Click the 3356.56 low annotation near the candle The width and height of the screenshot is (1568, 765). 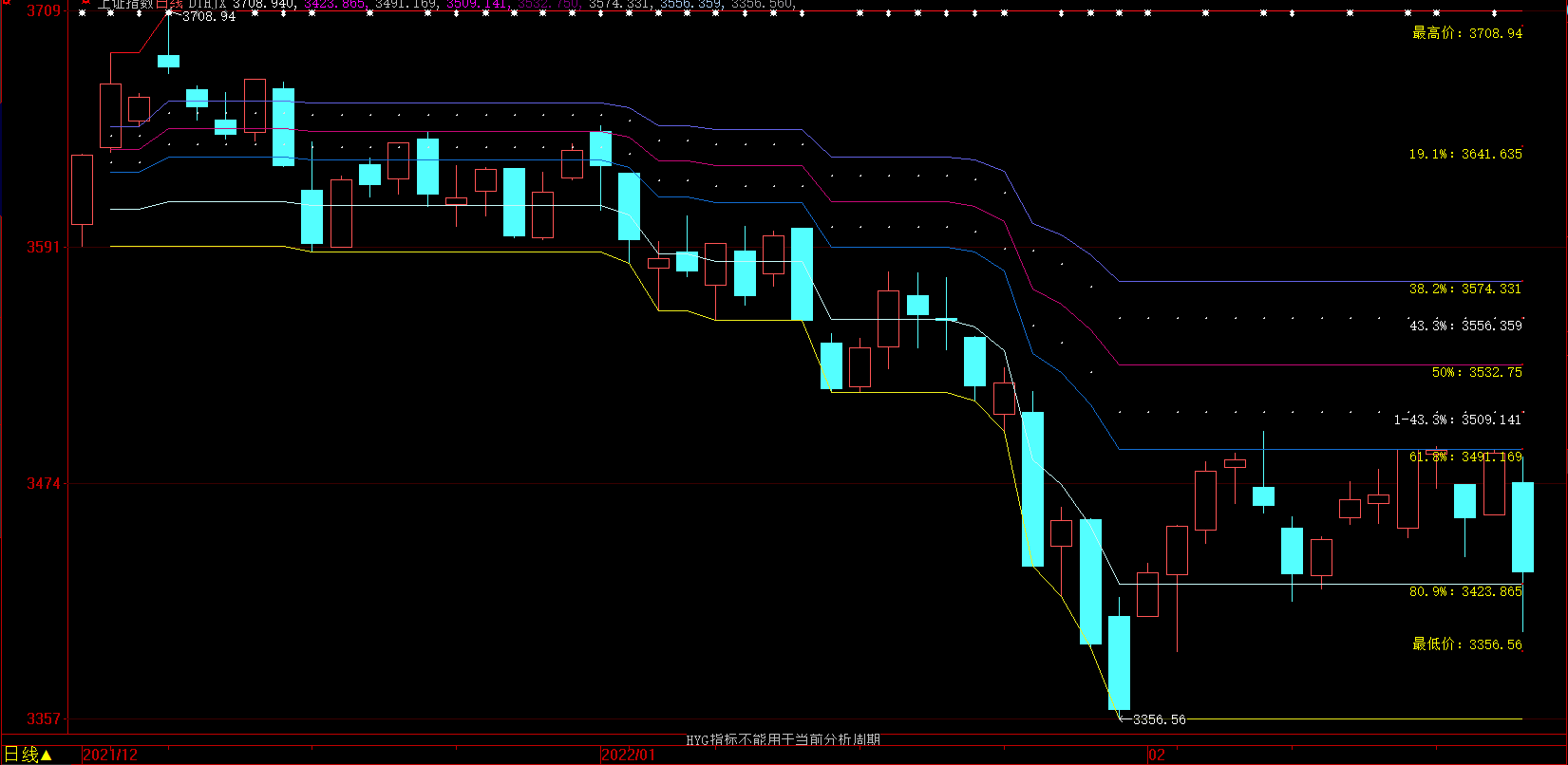tap(1160, 719)
